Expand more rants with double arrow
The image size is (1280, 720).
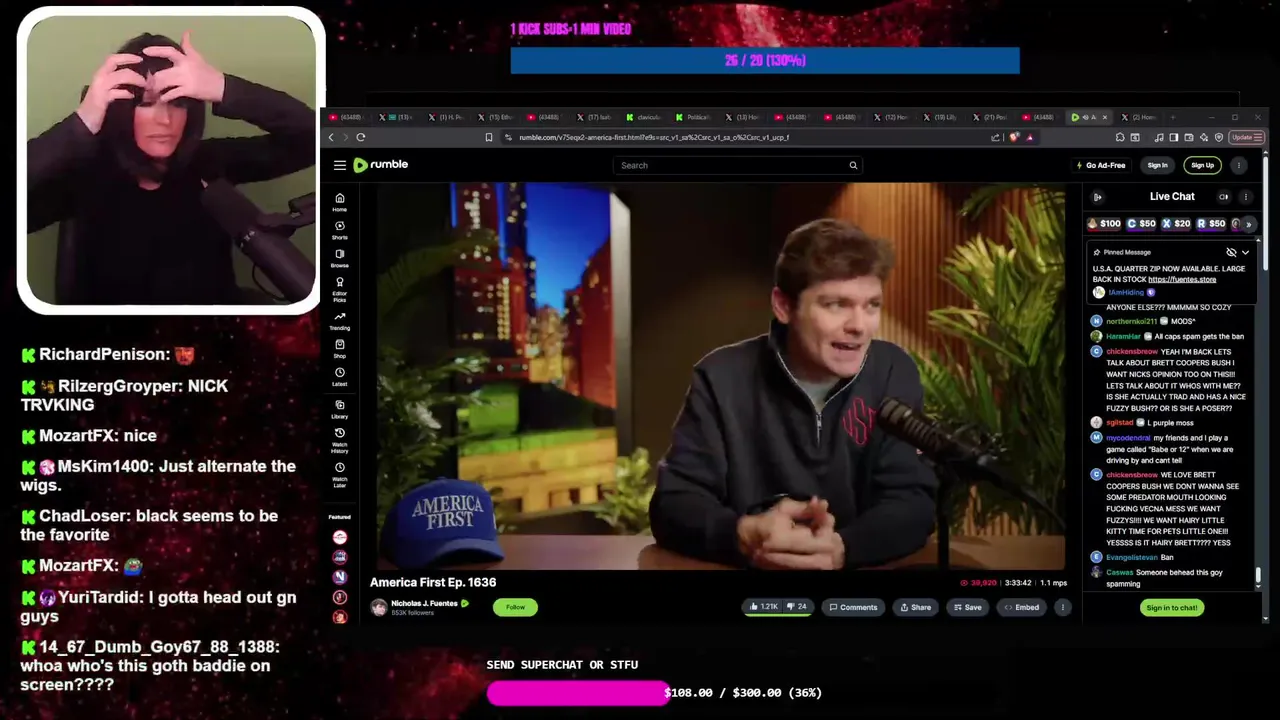click(x=1248, y=224)
